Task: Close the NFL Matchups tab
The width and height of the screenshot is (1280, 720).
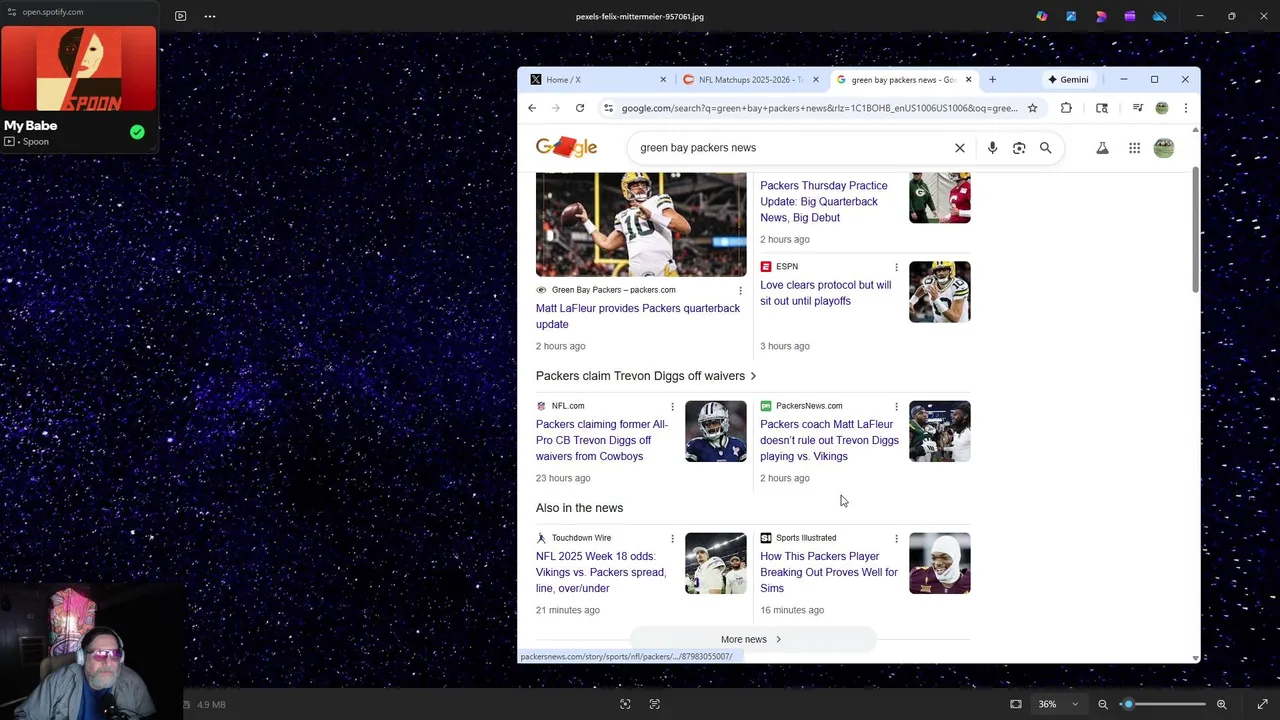Action: click(x=816, y=80)
